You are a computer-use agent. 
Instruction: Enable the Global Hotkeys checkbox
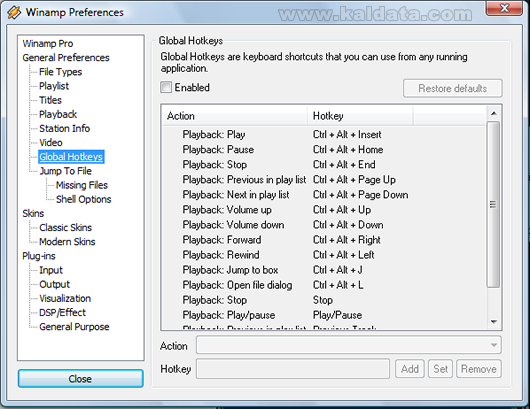(166, 87)
